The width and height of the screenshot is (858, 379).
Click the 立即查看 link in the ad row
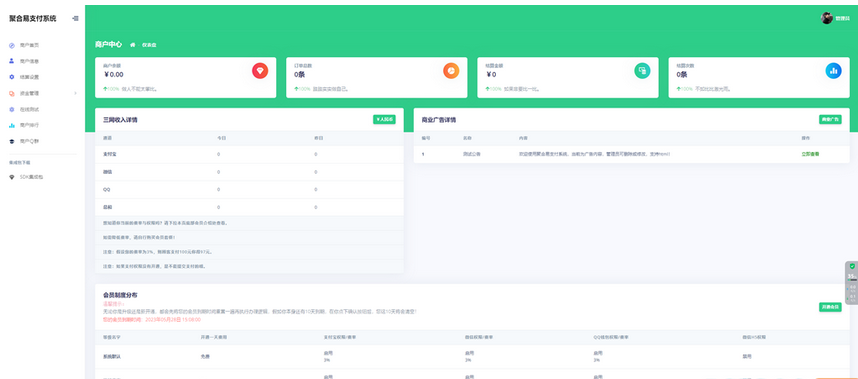[x=810, y=154]
